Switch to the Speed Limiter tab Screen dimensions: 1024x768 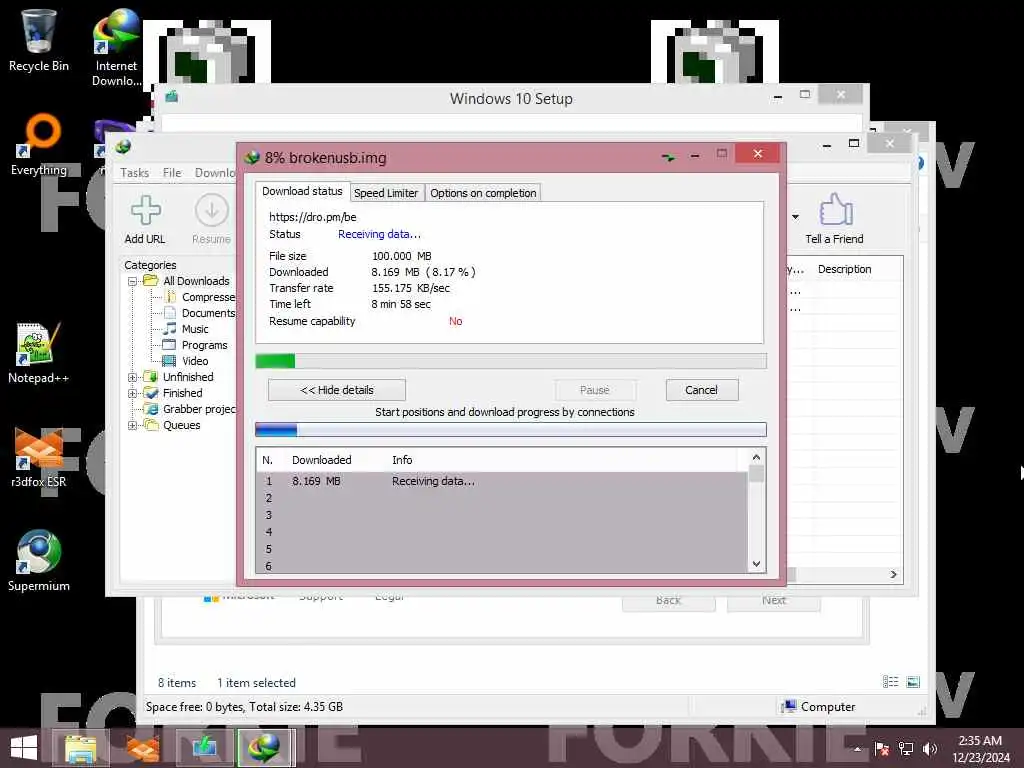click(386, 193)
